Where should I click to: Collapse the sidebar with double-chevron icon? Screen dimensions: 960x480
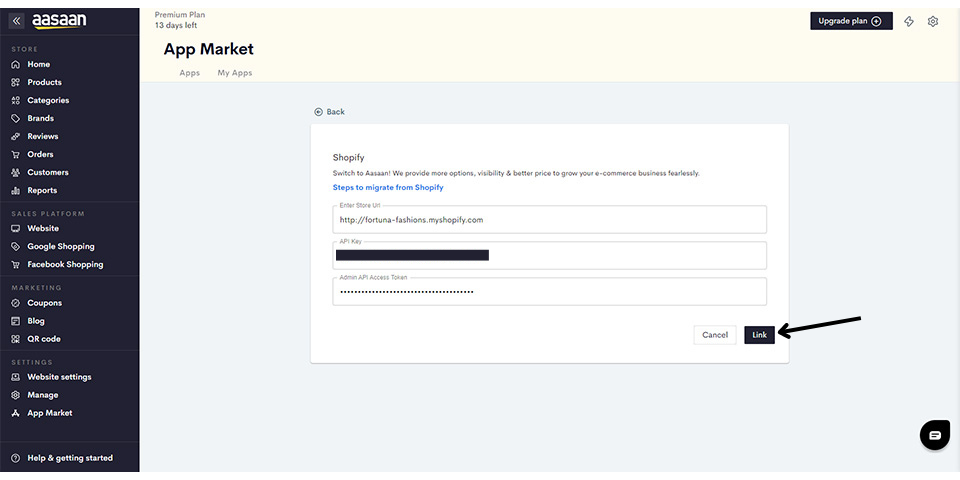pyautogui.click(x=17, y=21)
